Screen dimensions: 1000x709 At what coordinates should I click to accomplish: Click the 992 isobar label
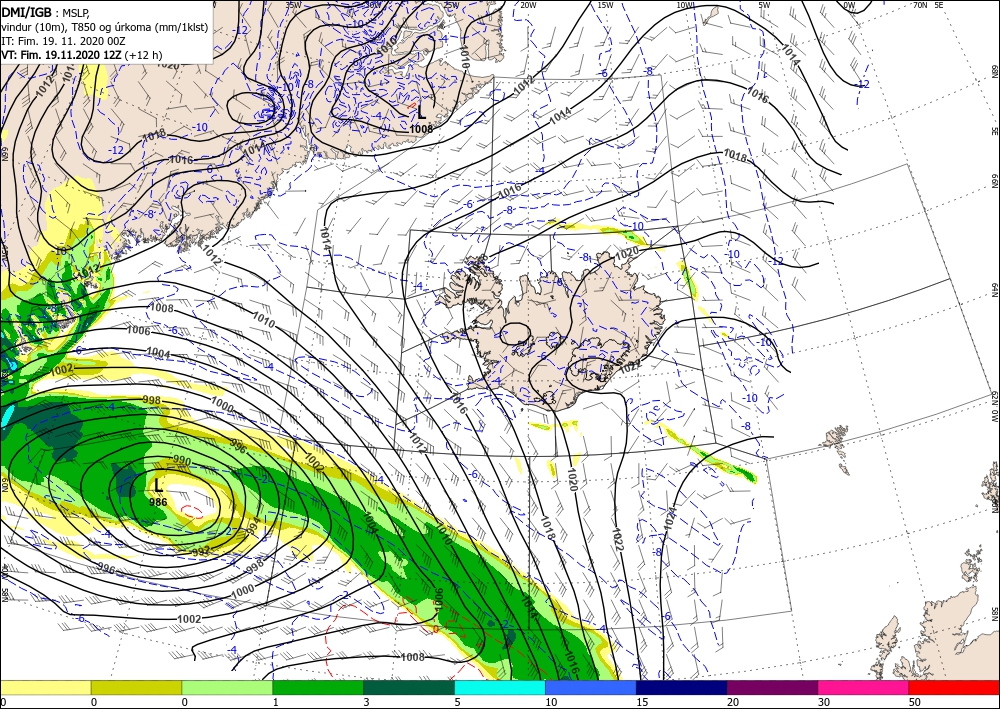coord(201,552)
